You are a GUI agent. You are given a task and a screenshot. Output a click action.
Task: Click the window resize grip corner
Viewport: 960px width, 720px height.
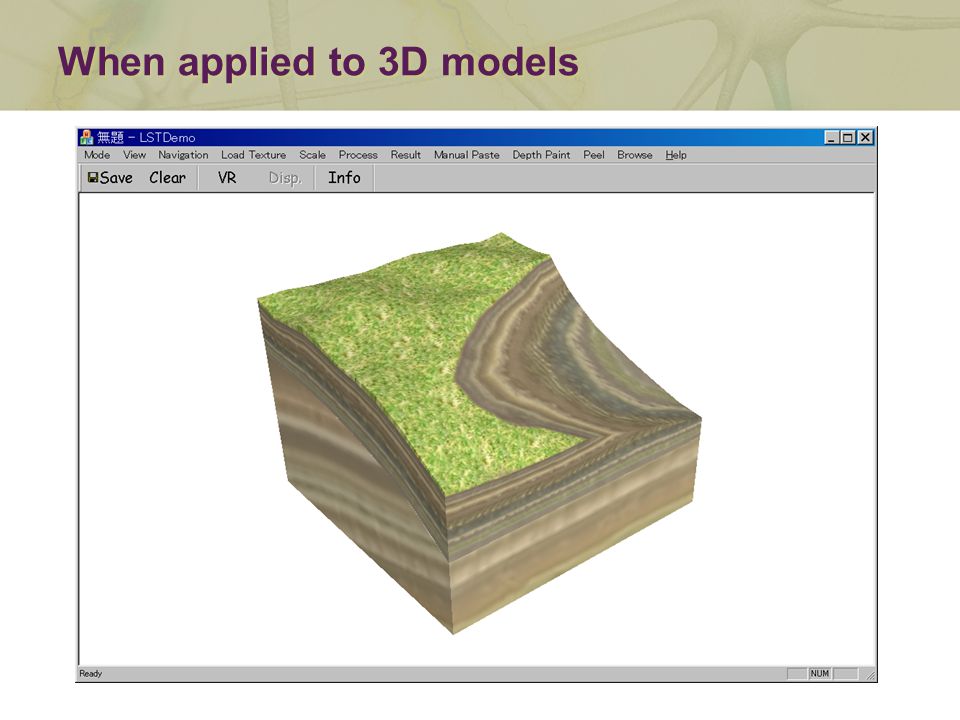click(x=870, y=674)
